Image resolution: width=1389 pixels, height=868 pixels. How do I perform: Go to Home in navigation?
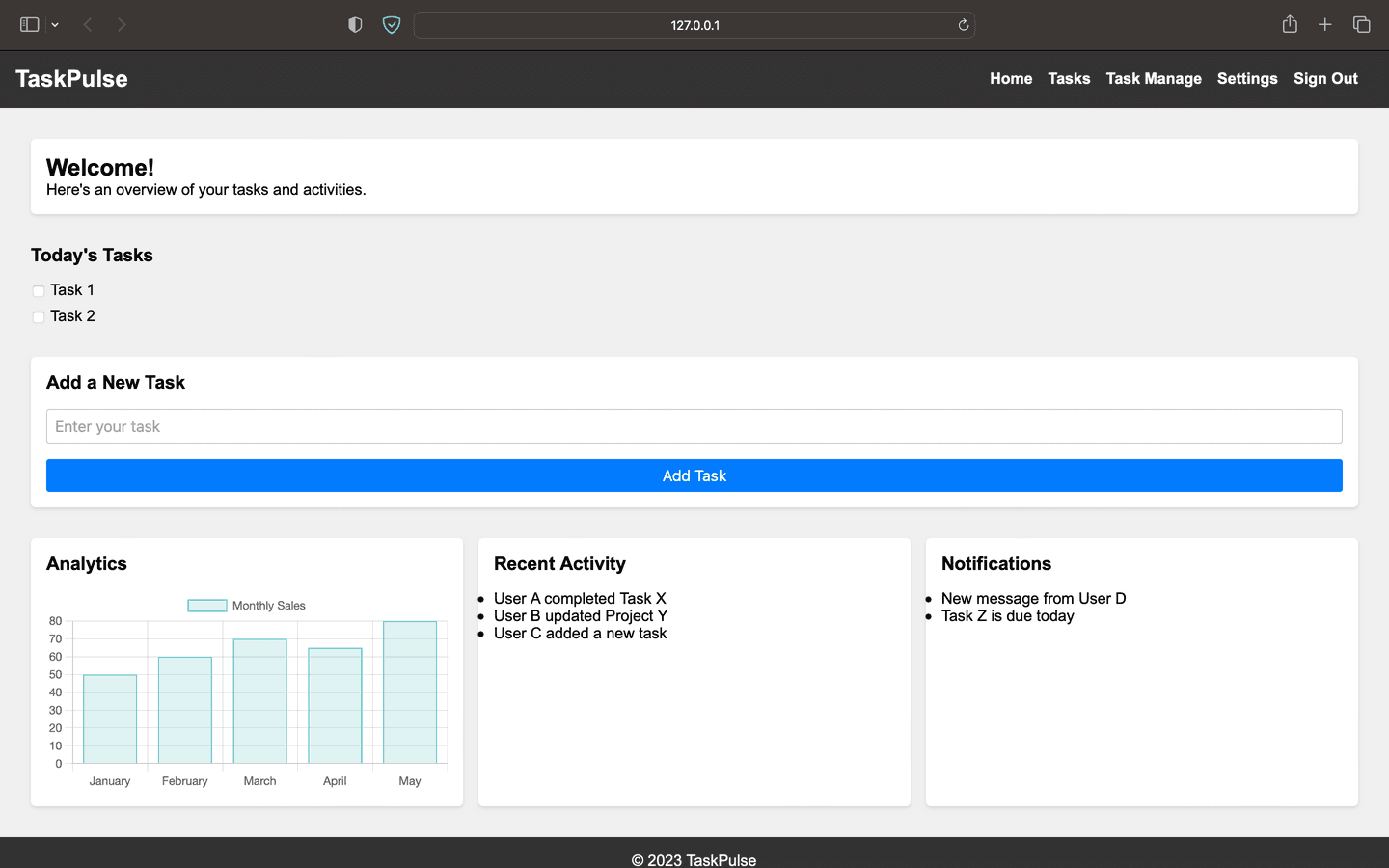click(x=1011, y=79)
